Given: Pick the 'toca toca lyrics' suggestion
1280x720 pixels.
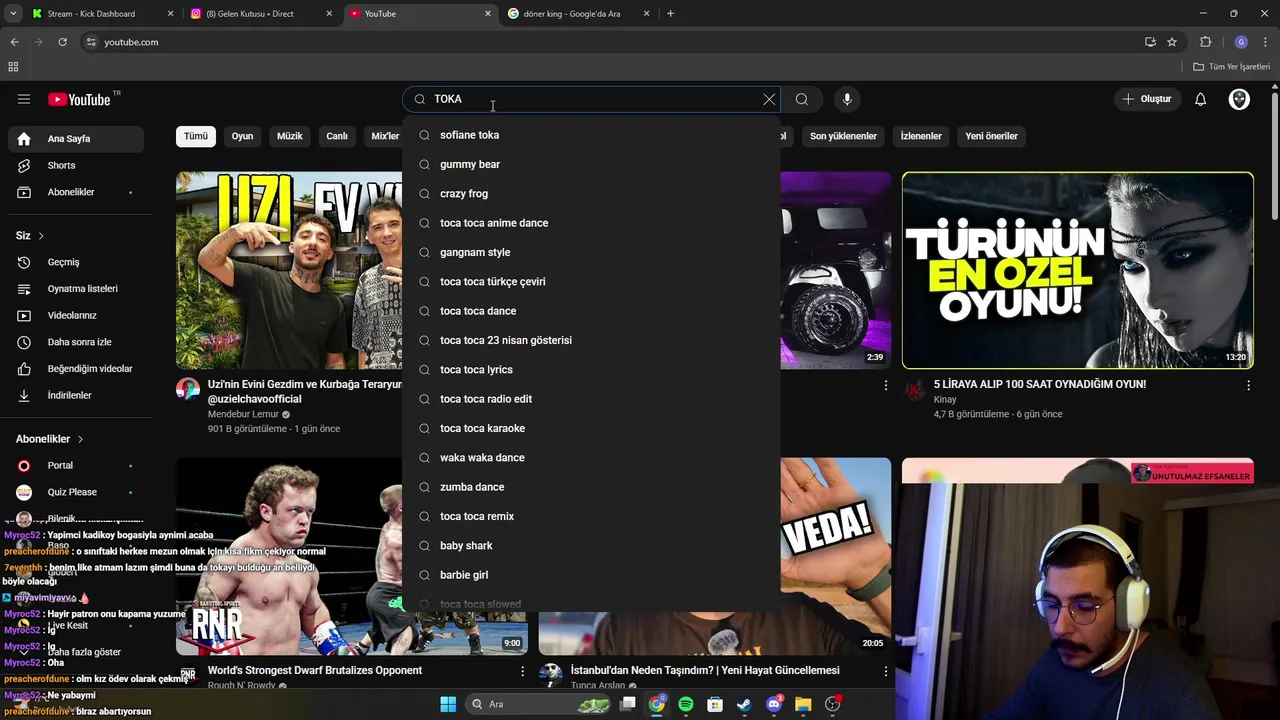Looking at the screenshot, I should 591,369.
